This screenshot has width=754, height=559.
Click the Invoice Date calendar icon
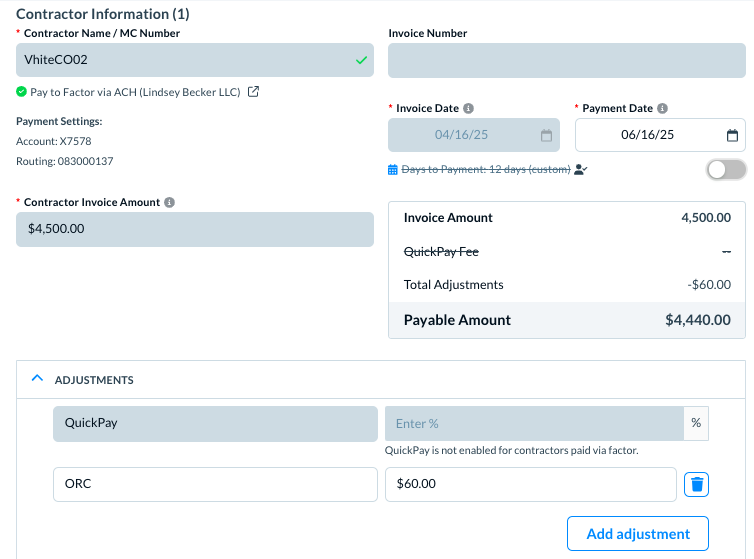pos(546,135)
